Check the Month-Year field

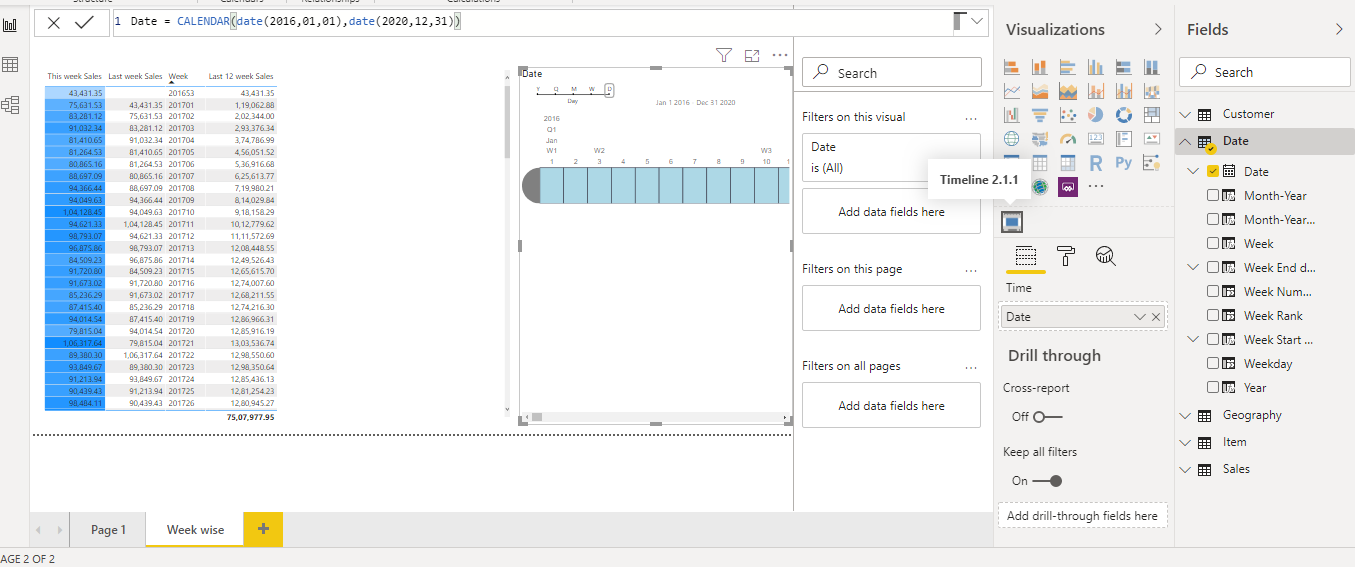[1213, 195]
